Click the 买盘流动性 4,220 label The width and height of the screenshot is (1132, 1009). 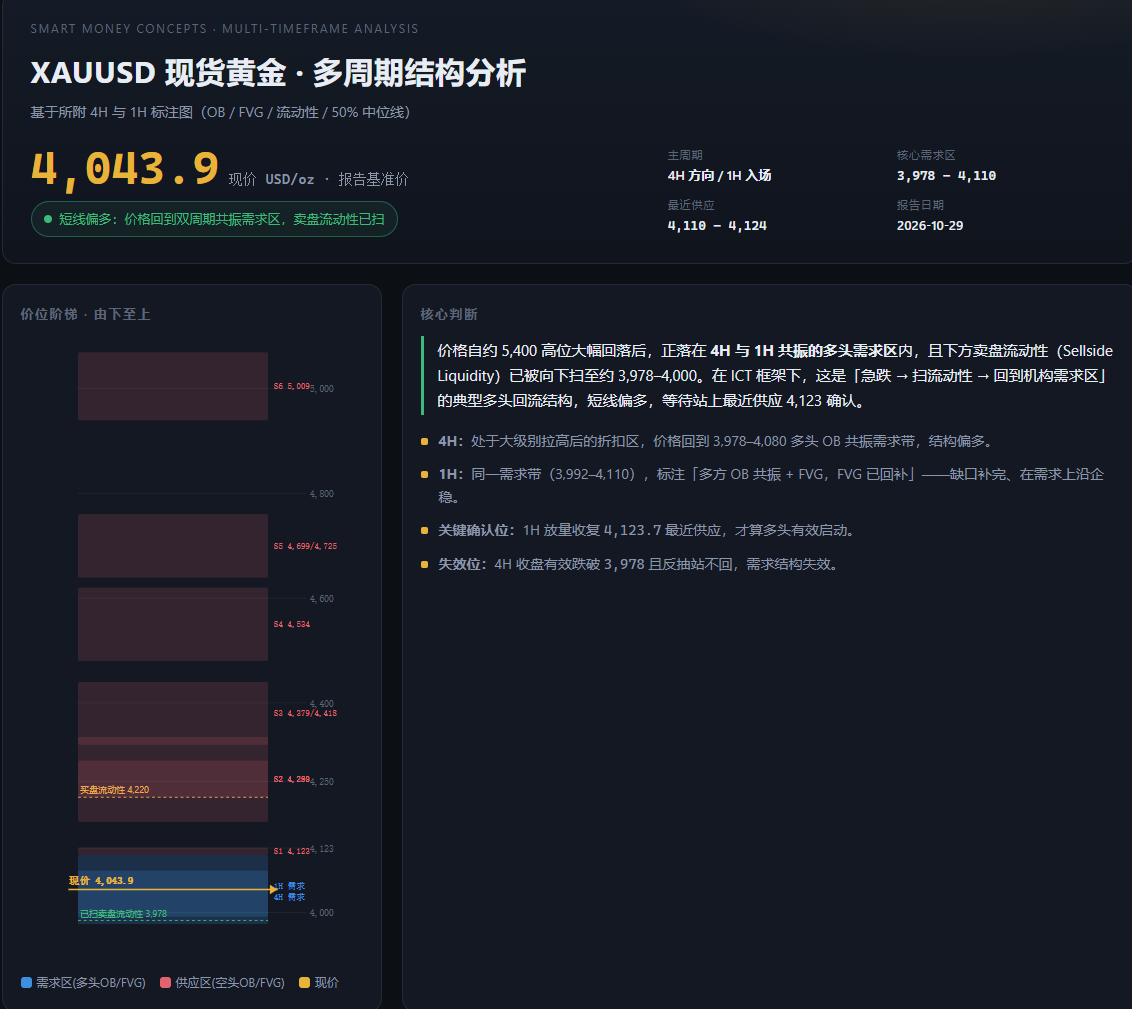point(115,790)
